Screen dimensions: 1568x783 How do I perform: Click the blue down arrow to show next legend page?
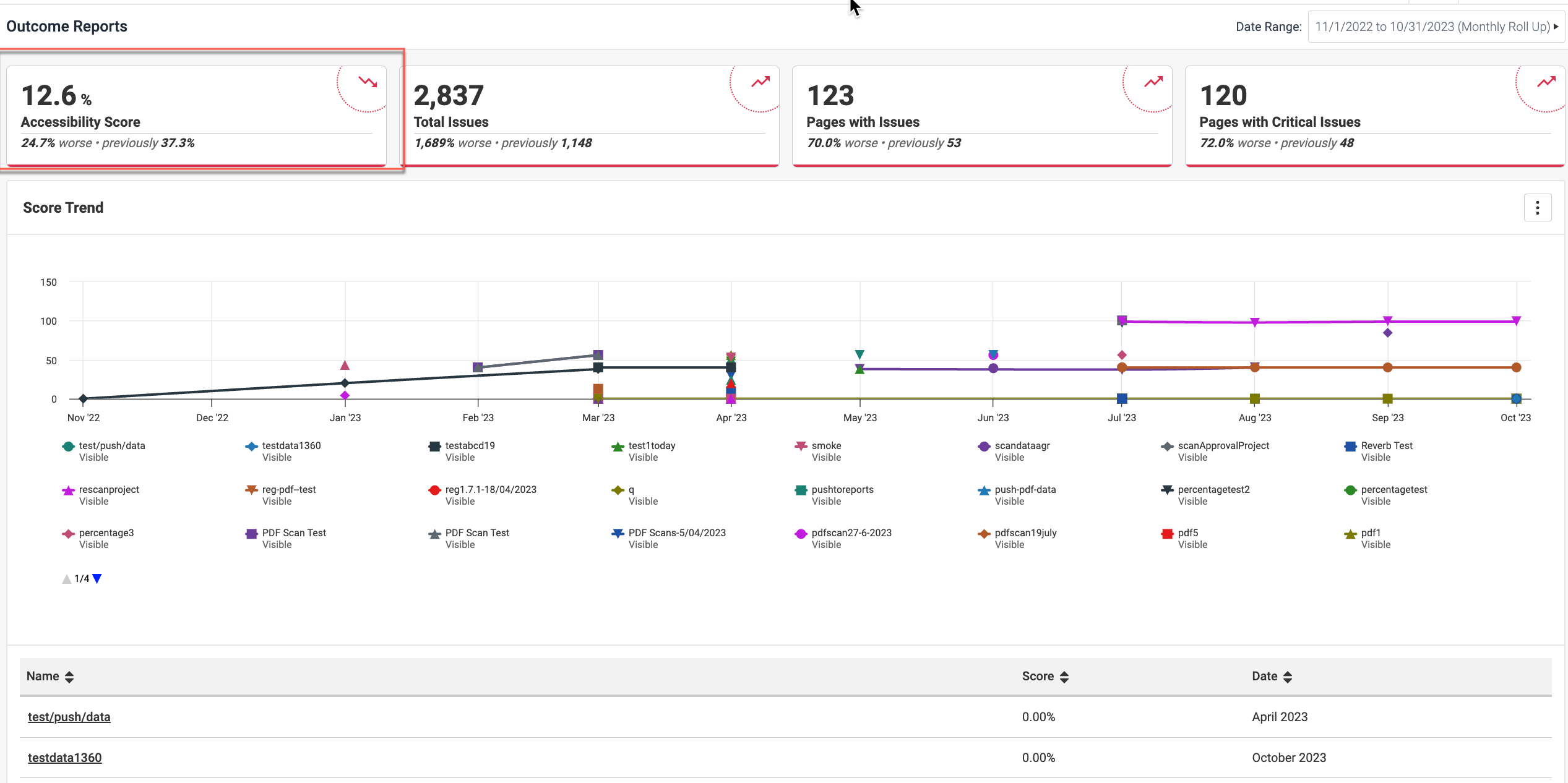pos(97,579)
